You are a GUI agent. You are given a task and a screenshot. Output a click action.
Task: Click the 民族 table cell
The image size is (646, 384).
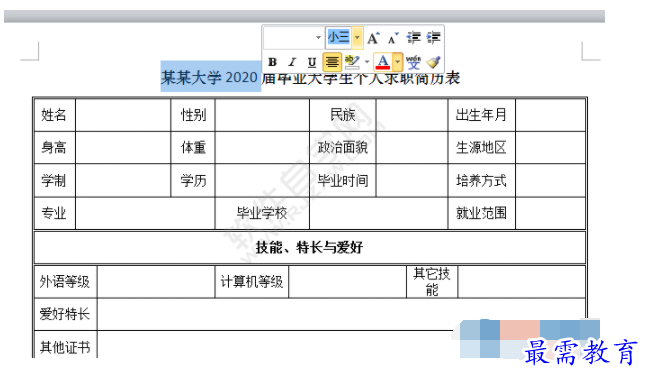[x=342, y=115]
